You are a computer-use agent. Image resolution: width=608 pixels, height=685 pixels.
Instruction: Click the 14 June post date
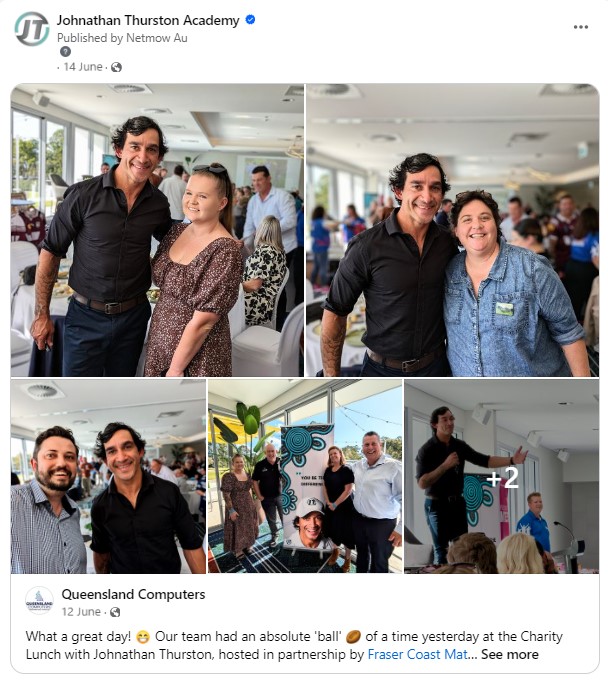(83, 67)
